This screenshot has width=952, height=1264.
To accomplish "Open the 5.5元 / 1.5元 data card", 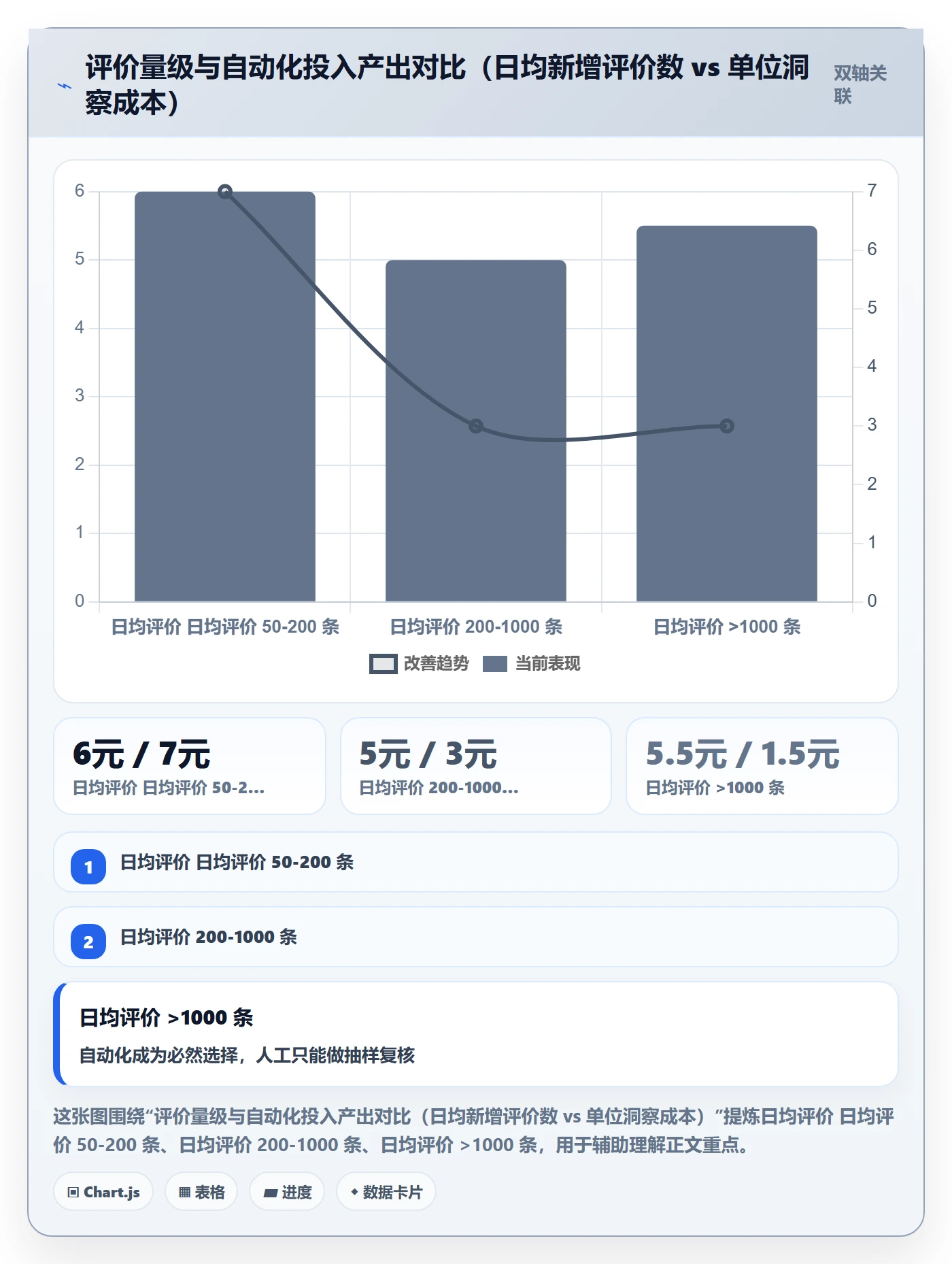I will [x=762, y=766].
